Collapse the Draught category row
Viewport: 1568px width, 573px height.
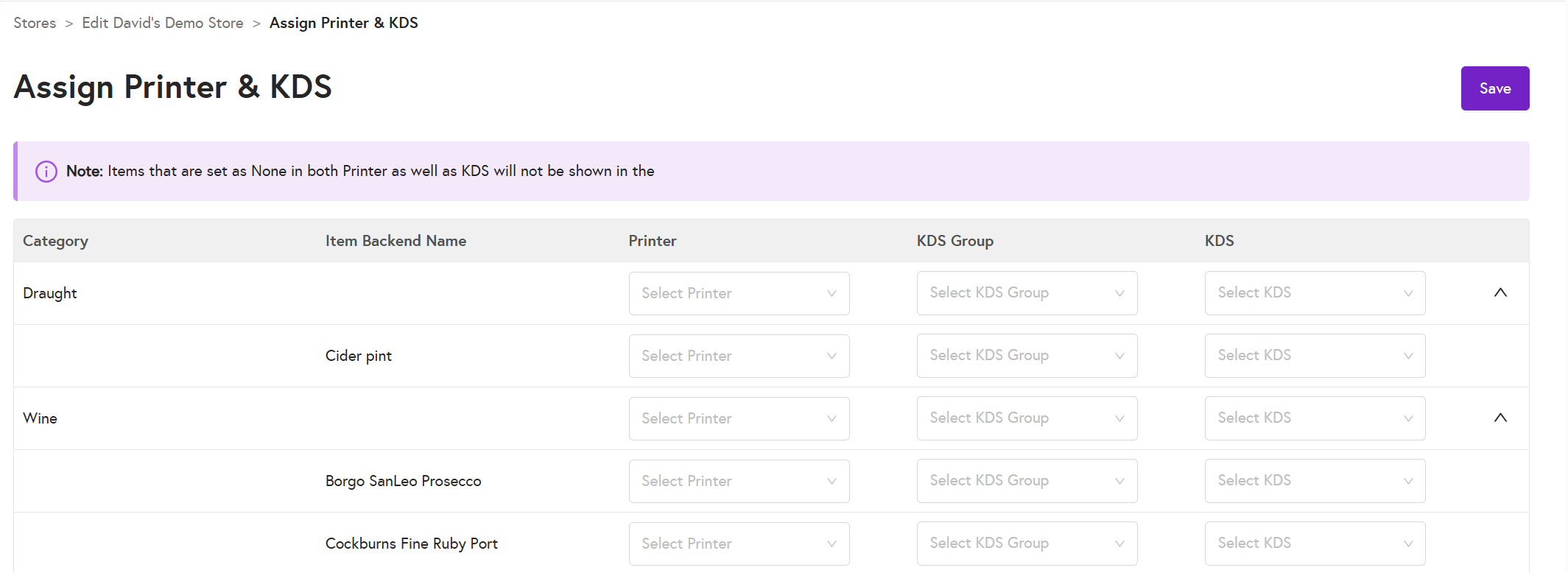coord(1500,293)
